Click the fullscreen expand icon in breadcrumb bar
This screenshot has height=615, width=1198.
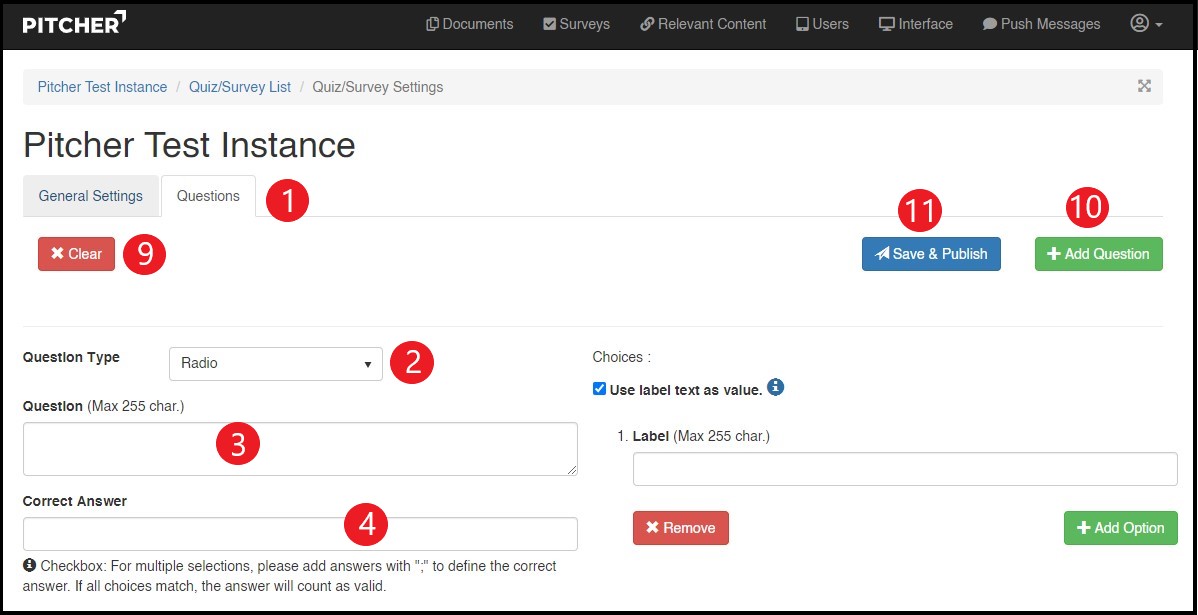1144,86
